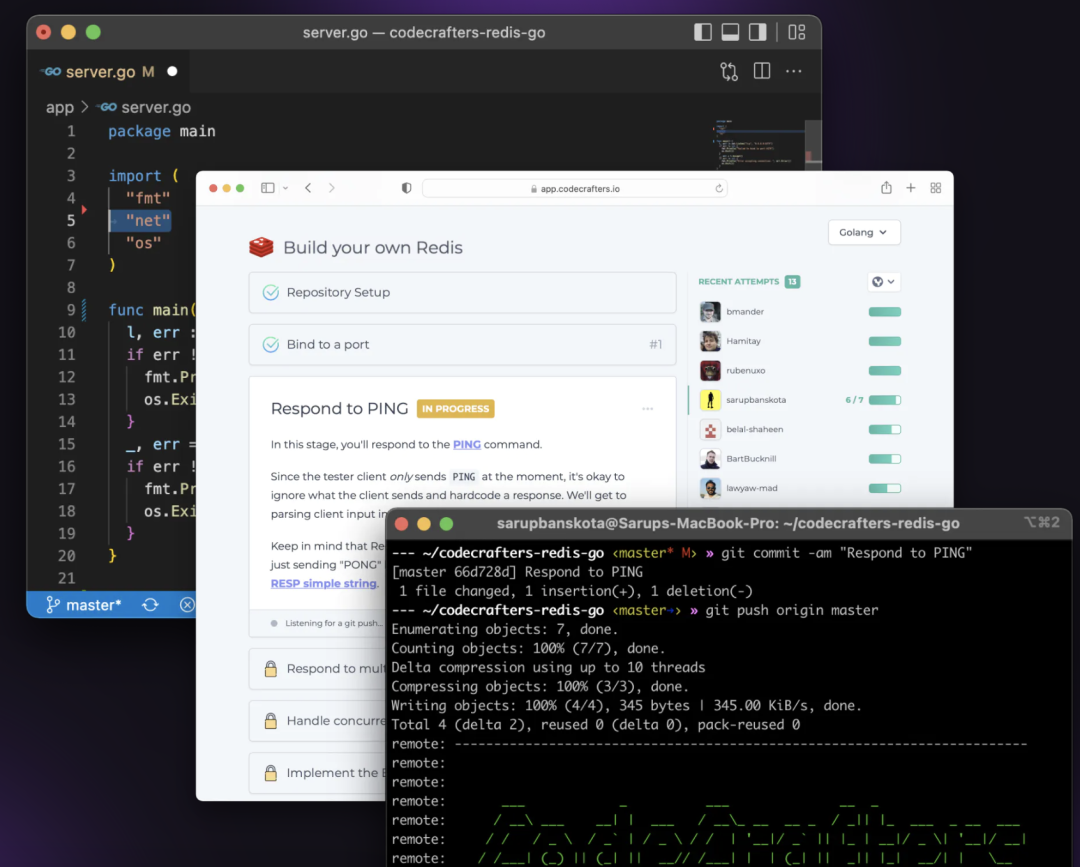Open the Bind to a port stage
The width and height of the screenshot is (1080, 867).
[x=462, y=344]
